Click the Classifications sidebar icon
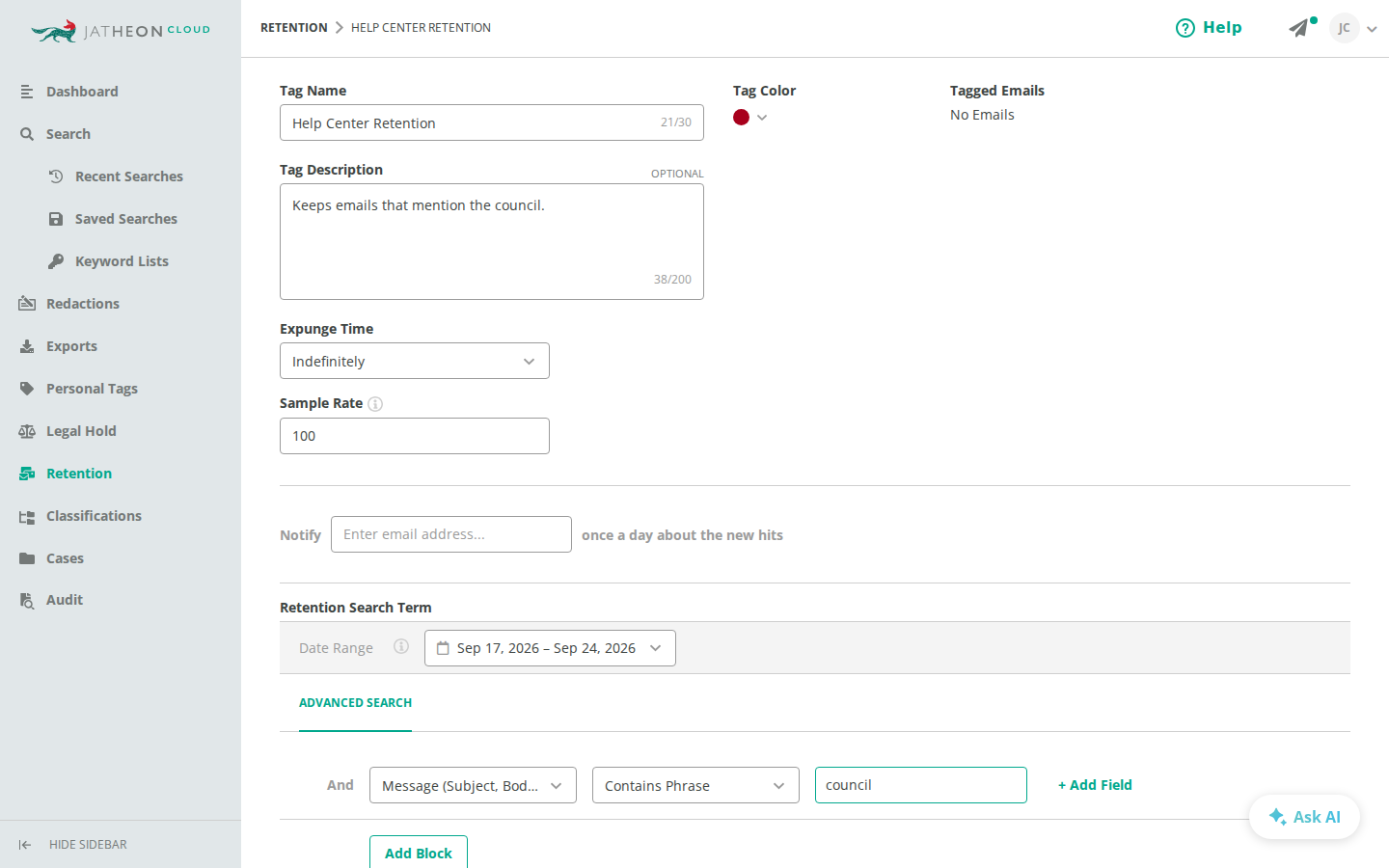Screen dimensions: 1389x868 [27, 516]
